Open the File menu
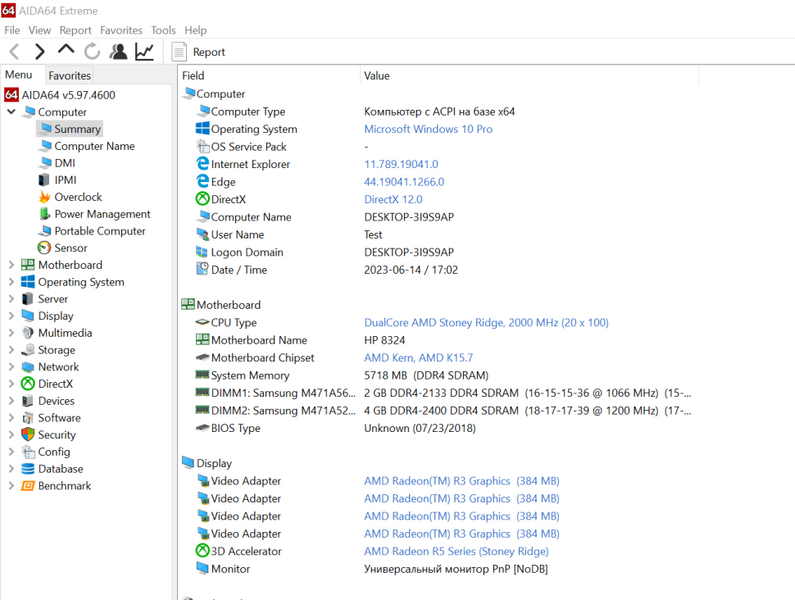The width and height of the screenshot is (795, 600). point(12,30)
